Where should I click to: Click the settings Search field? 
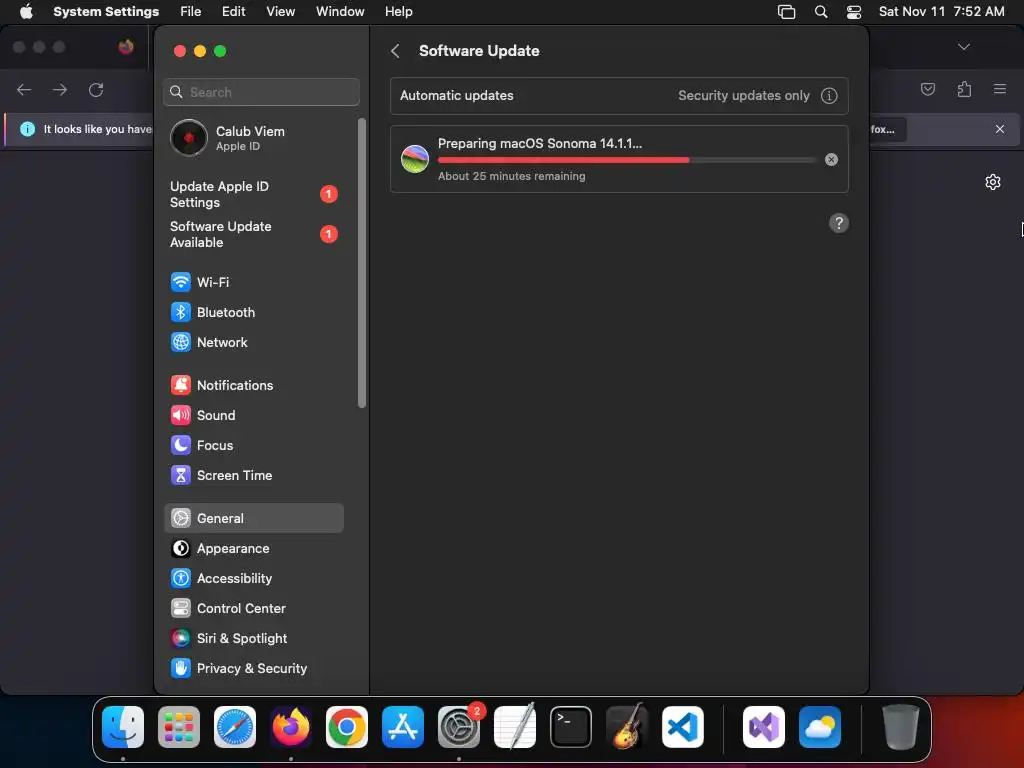(261, 92)
